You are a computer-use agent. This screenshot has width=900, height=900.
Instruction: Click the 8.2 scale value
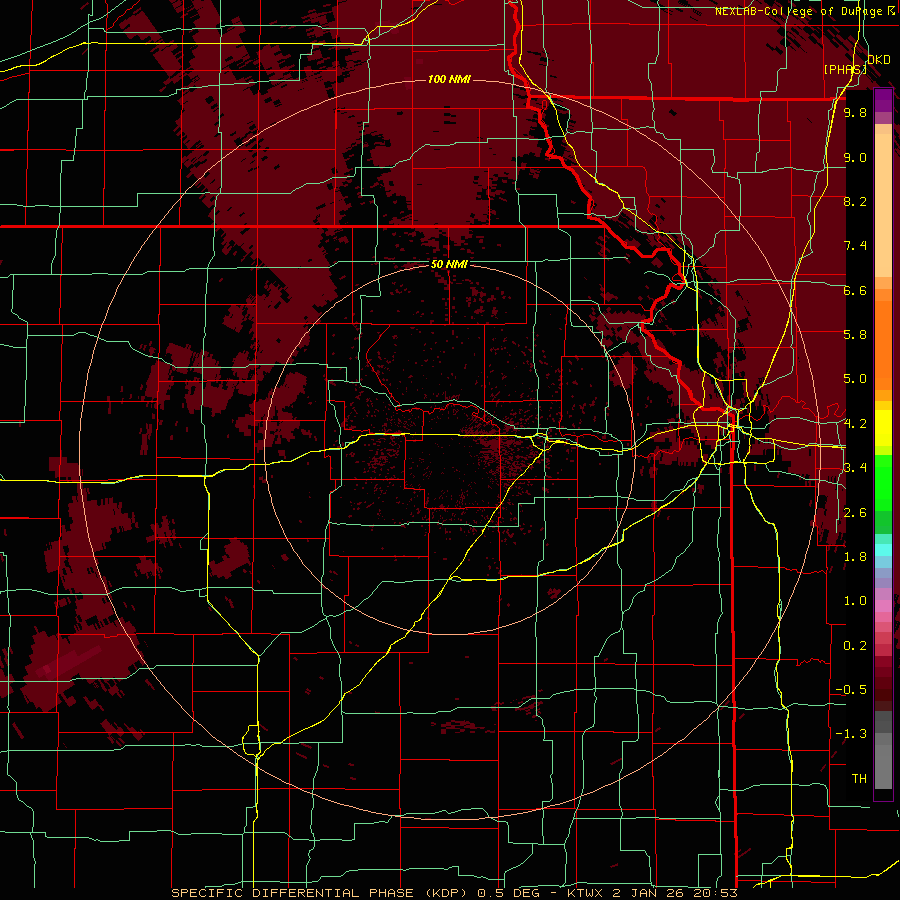[855, 201]
